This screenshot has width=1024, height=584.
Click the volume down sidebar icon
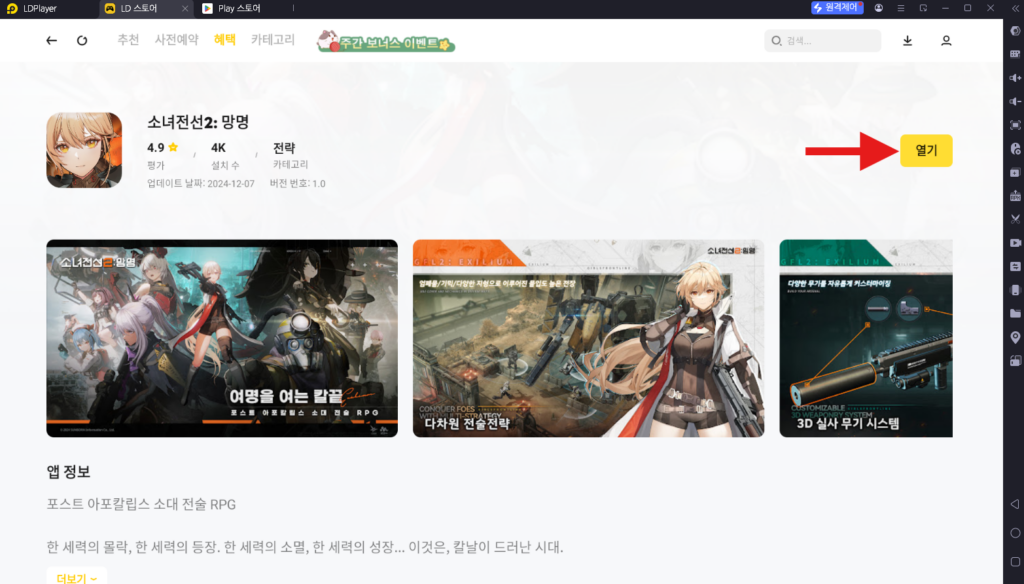tap(1015, 101)
